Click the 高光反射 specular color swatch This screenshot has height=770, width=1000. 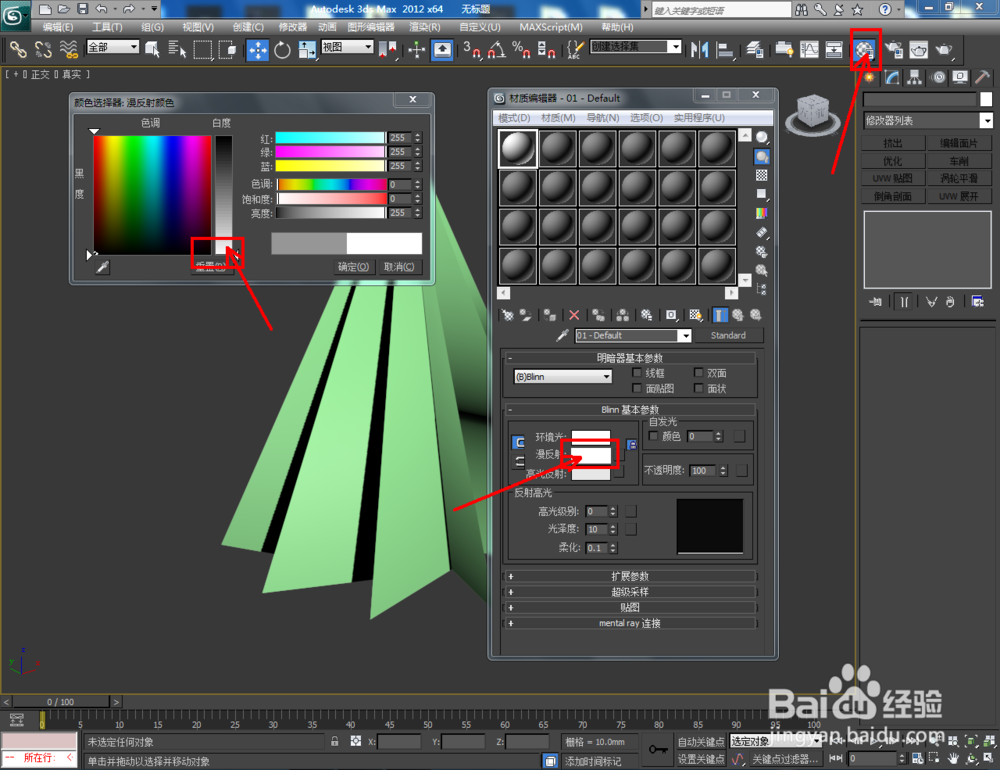(591, 473)
